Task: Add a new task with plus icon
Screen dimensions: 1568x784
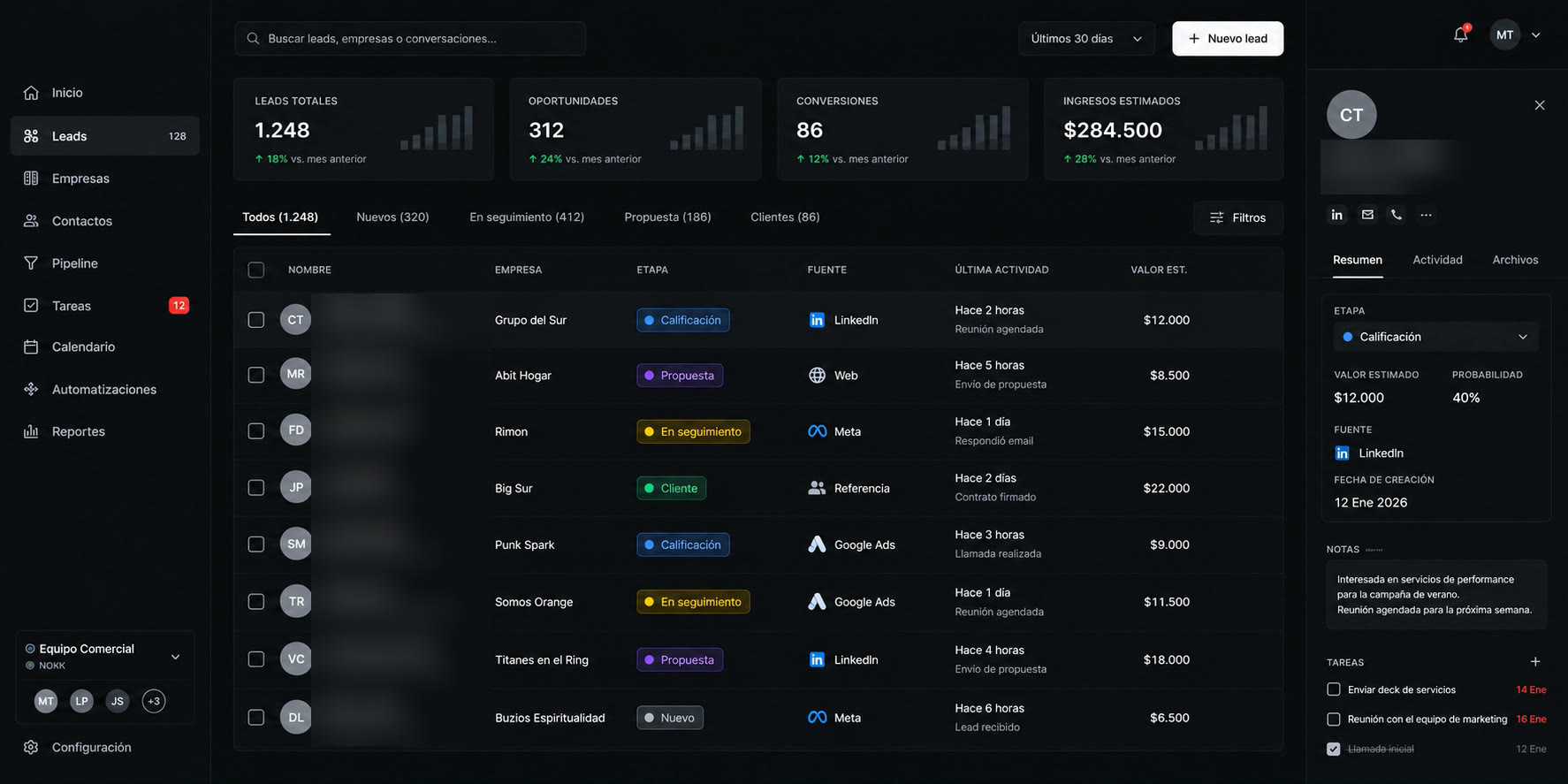Action: tap(1535, 662)
